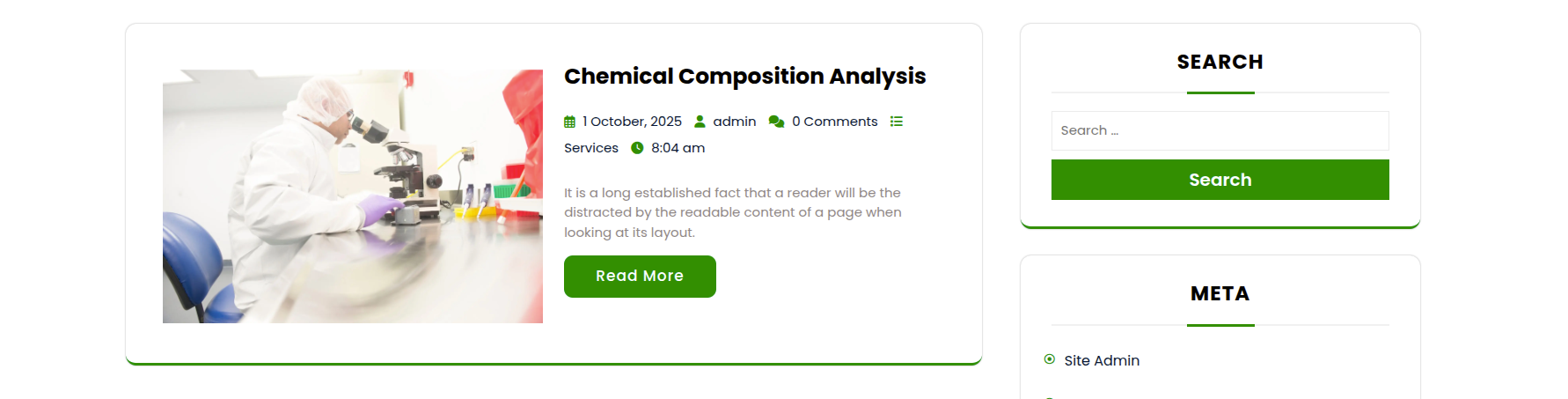The height and width of the screenshot is (399, 1568).
Task: Click the category list icon
Action: [x=896, y=122]
